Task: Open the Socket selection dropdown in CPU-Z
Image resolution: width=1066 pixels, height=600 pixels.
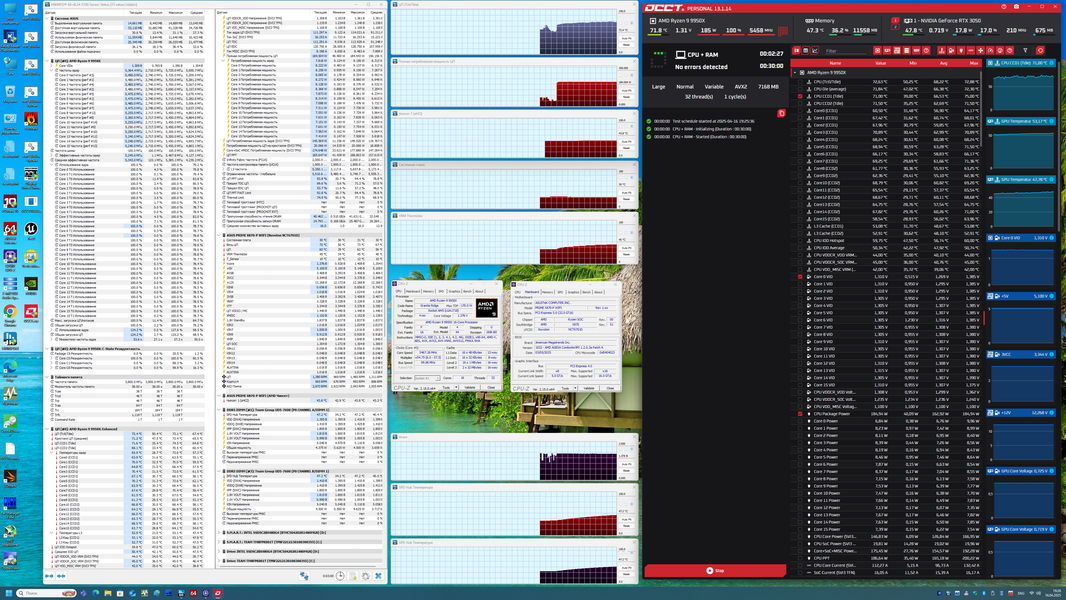Action: point(427,378)
